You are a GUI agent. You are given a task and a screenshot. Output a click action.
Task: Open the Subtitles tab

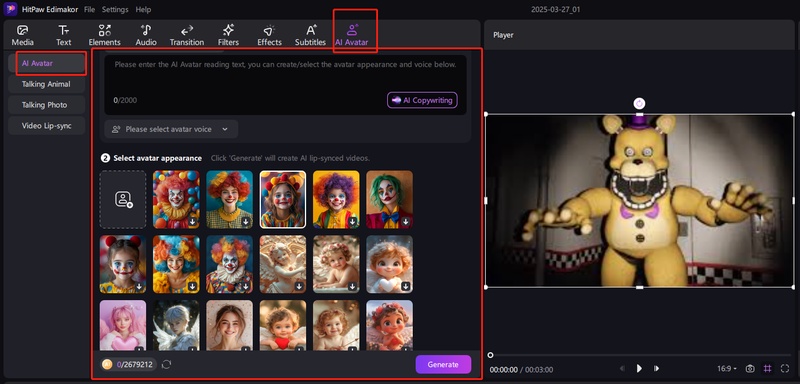pos(310,36)
